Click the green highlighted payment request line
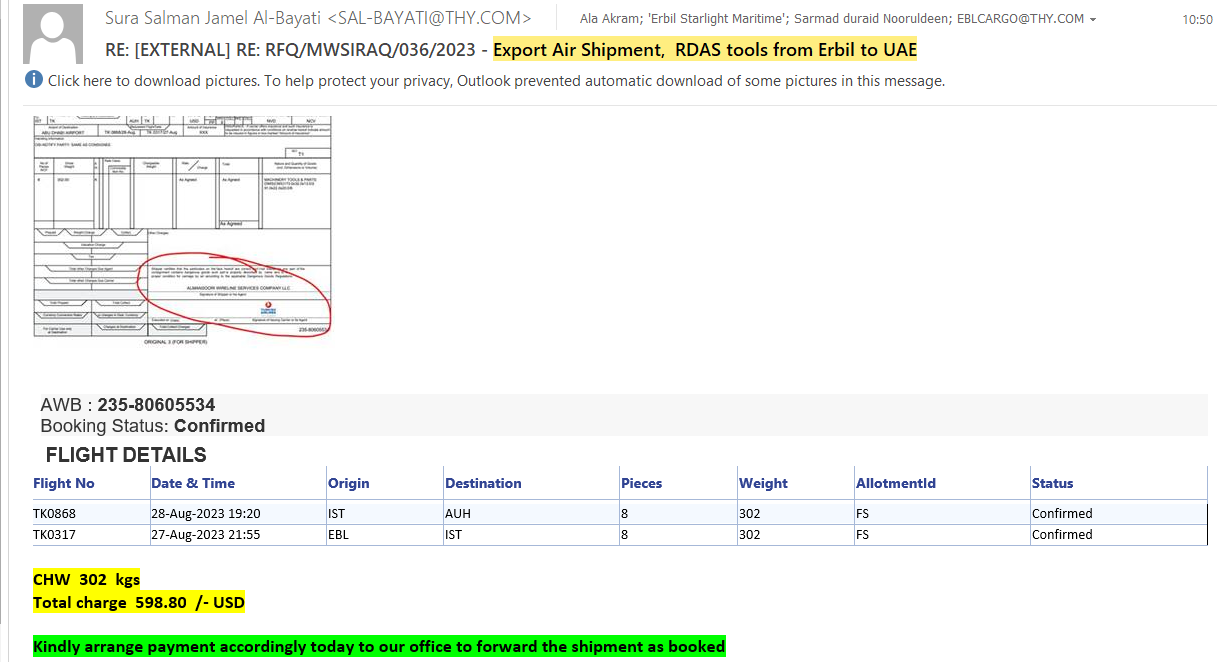Image resolution: width=1217 pixels, height=662 pixels. click(379, 646)
